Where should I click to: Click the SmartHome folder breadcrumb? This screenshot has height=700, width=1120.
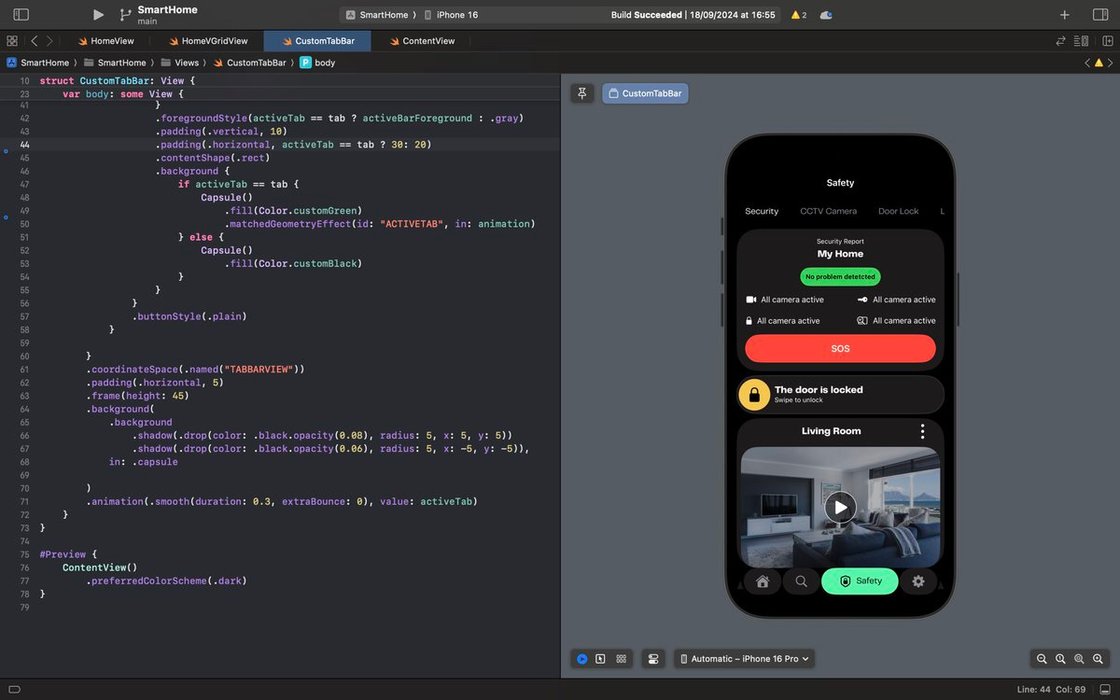(115, 62)
